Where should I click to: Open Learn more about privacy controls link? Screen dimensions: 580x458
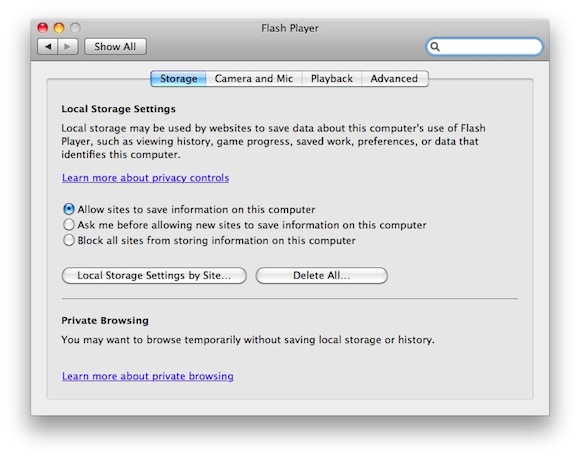pyautogui.click(x=145, y=178)
